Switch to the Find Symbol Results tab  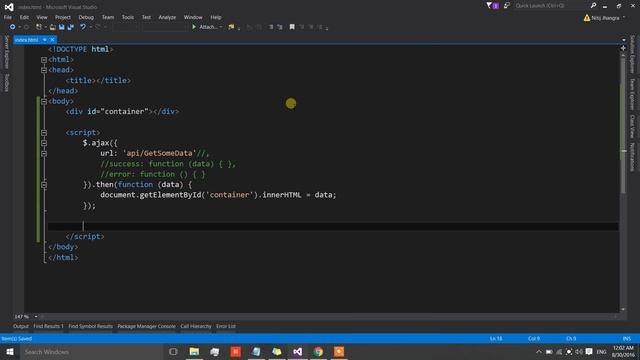coord(90,326)
